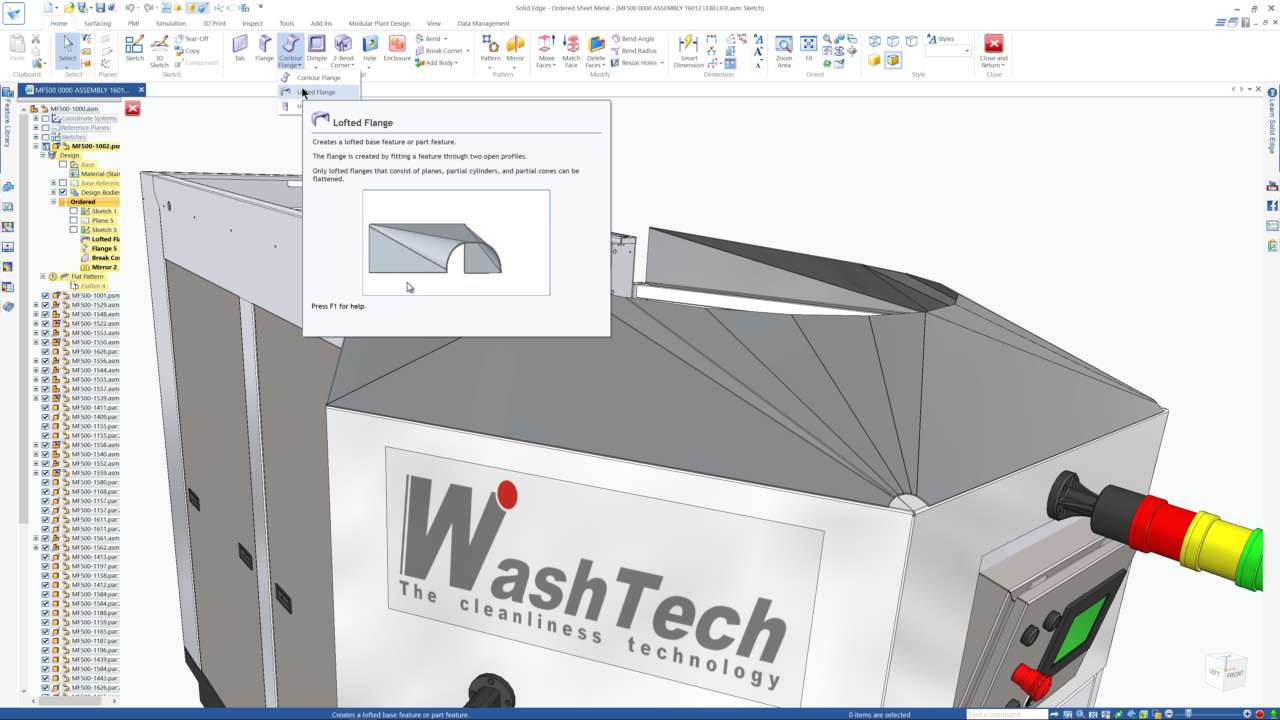The width and height of the screenshot is (1280, 720).
Task: Open the Styles dropdown box
Action: 948,50
